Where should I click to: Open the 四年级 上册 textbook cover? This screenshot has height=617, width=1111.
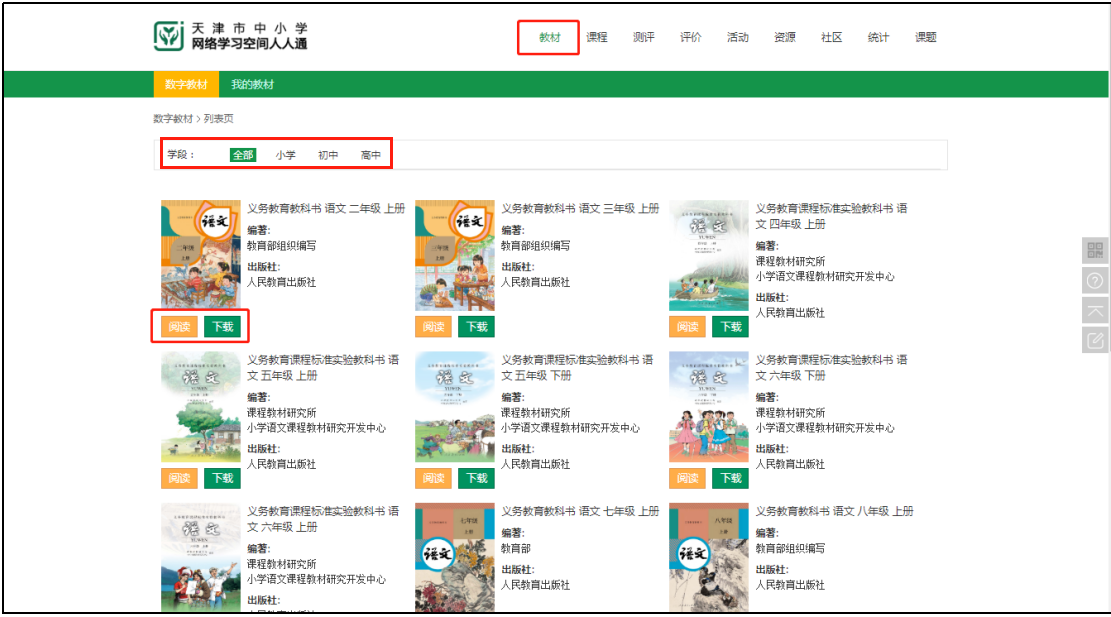tap(709, 255)
